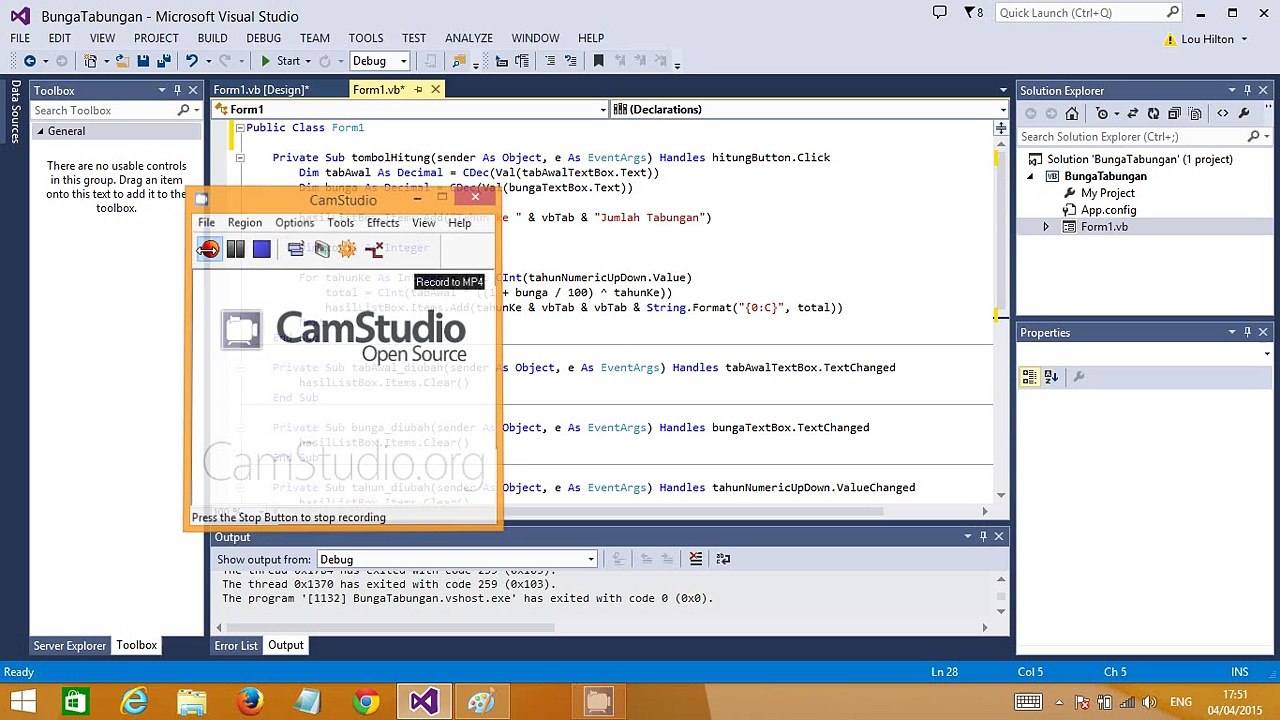Click the CamStudio orange gear options icon
Image resolution: width=1280 pixels, height=720 pixels.
coord(347,249)
